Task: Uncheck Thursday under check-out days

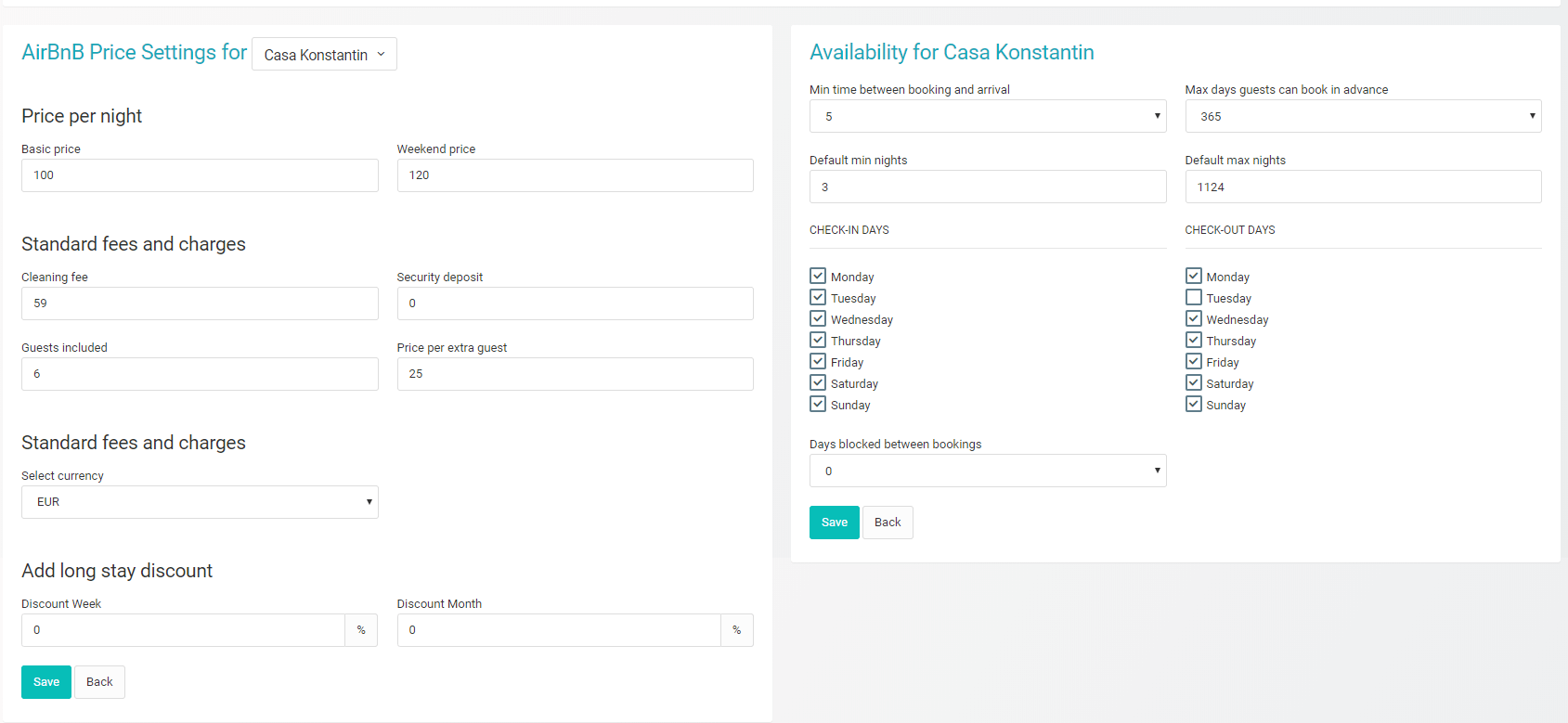Action: pyautogui.click(x=1194, y=340)
